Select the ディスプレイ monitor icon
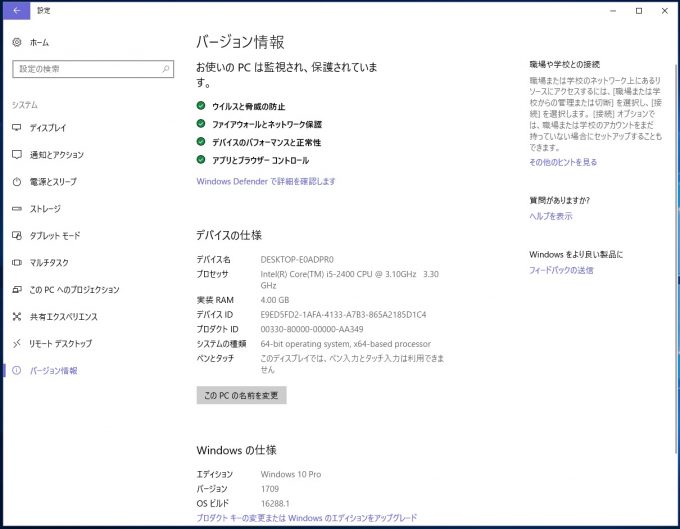 [17, 127]
